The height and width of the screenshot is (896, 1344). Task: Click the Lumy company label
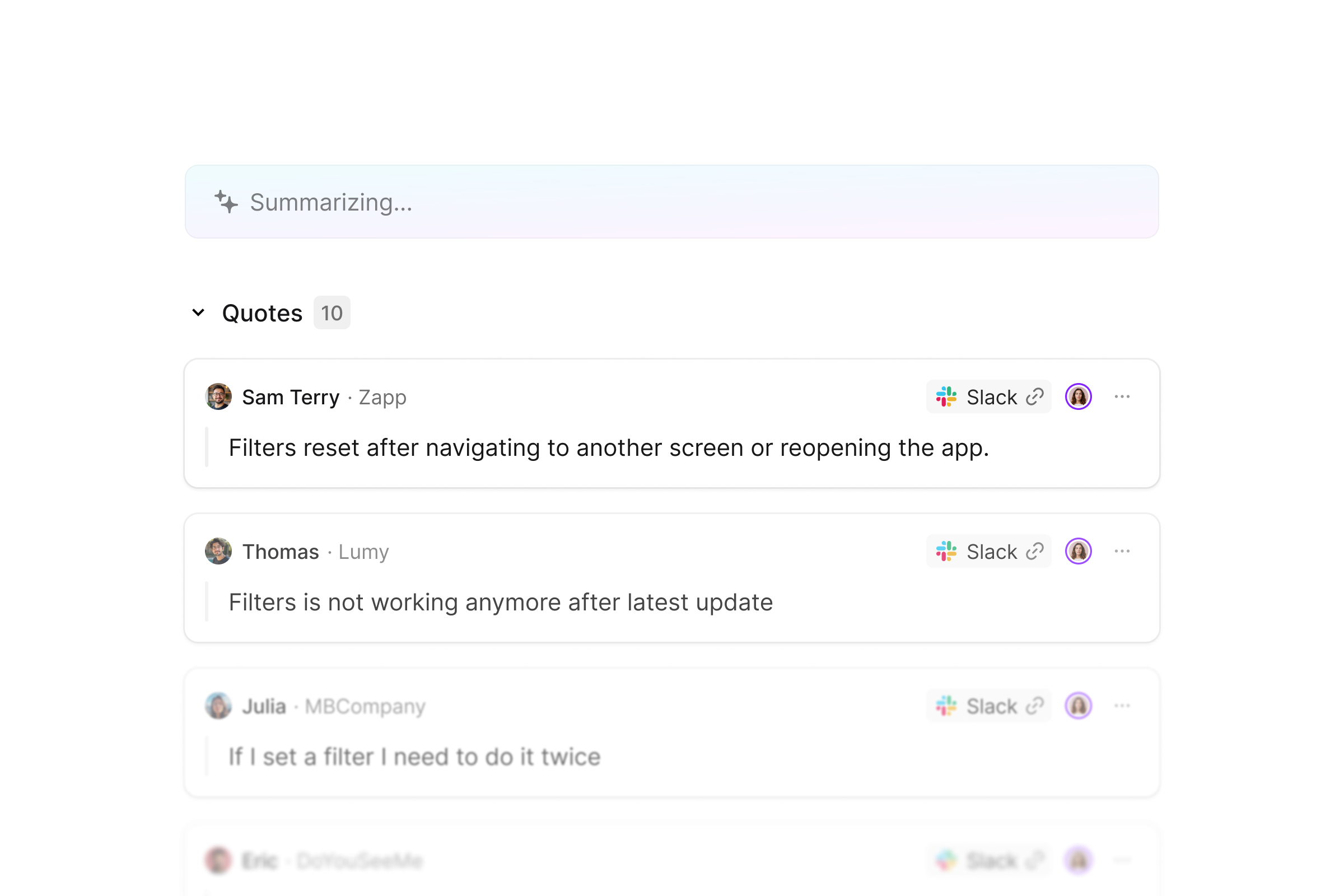click(363, 552)
